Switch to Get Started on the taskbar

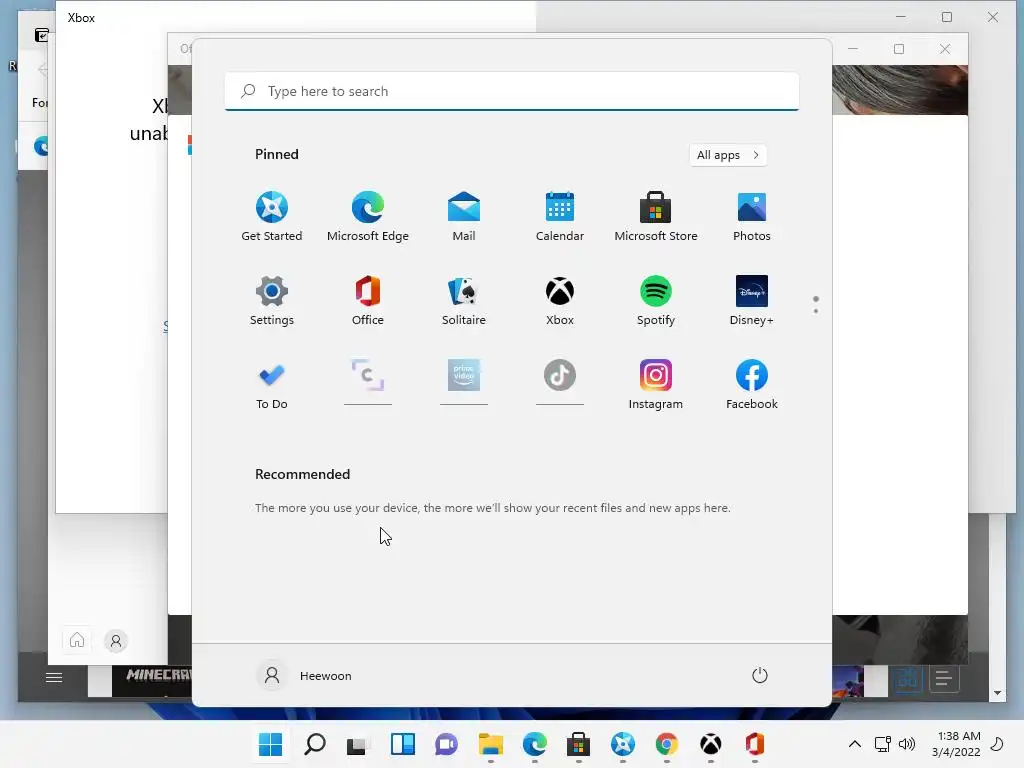coord(622,744)
